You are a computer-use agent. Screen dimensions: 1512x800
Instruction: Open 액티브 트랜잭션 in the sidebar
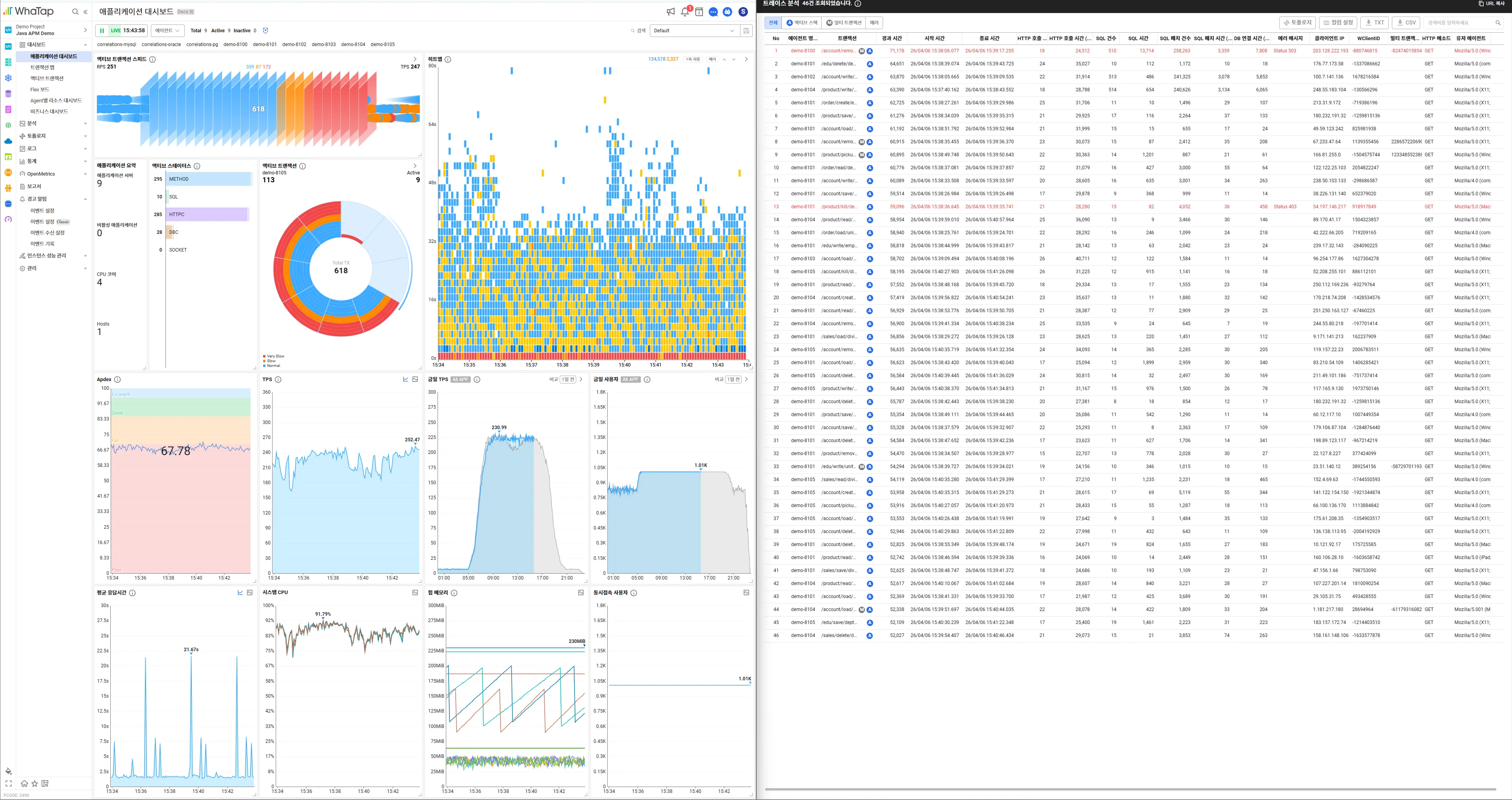click(x=47, y=78)
